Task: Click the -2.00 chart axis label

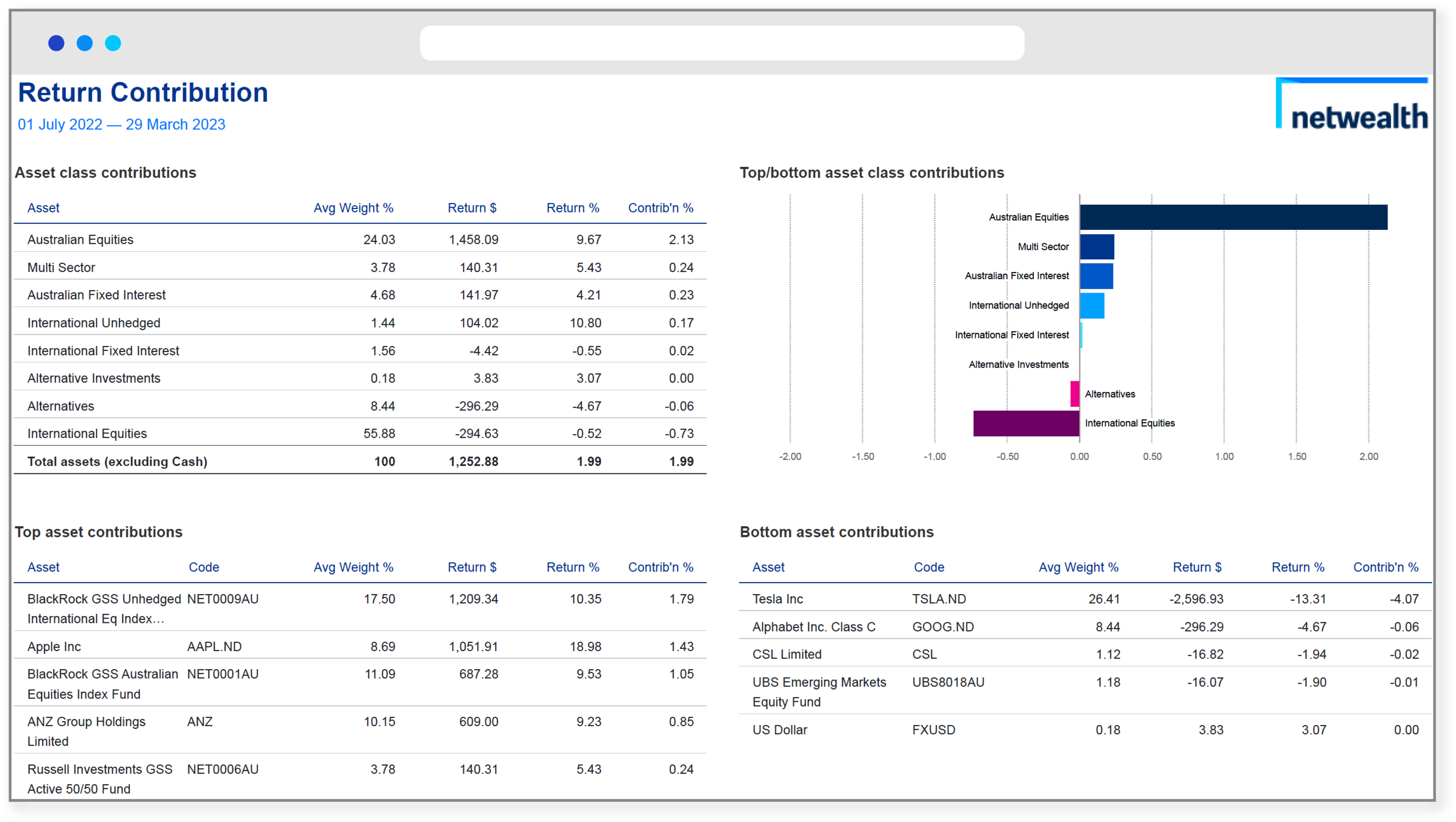Action: tap(789, 456)
